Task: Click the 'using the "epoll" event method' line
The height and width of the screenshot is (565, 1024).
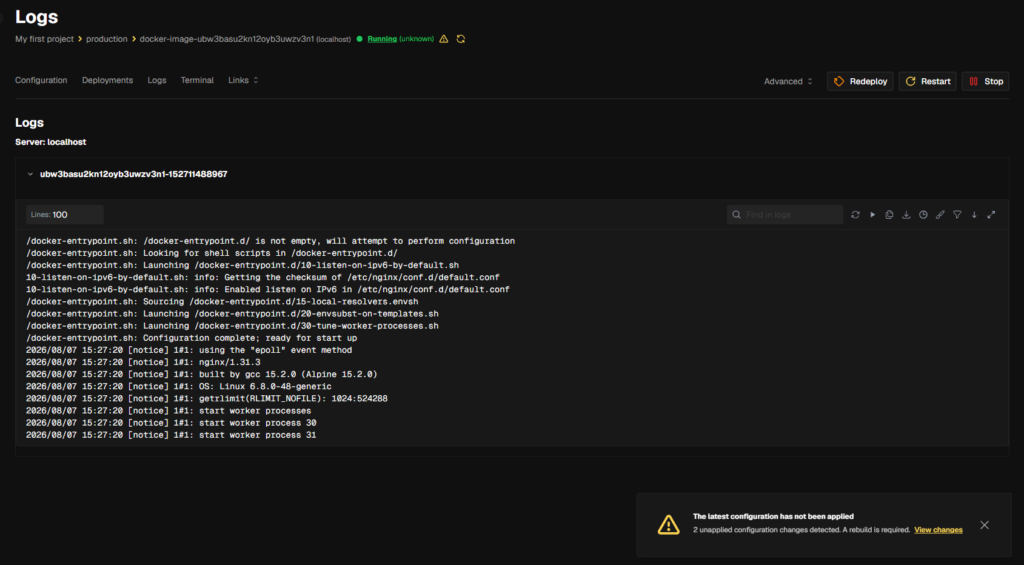Action: pyautogui.click(x=189, y=350)
